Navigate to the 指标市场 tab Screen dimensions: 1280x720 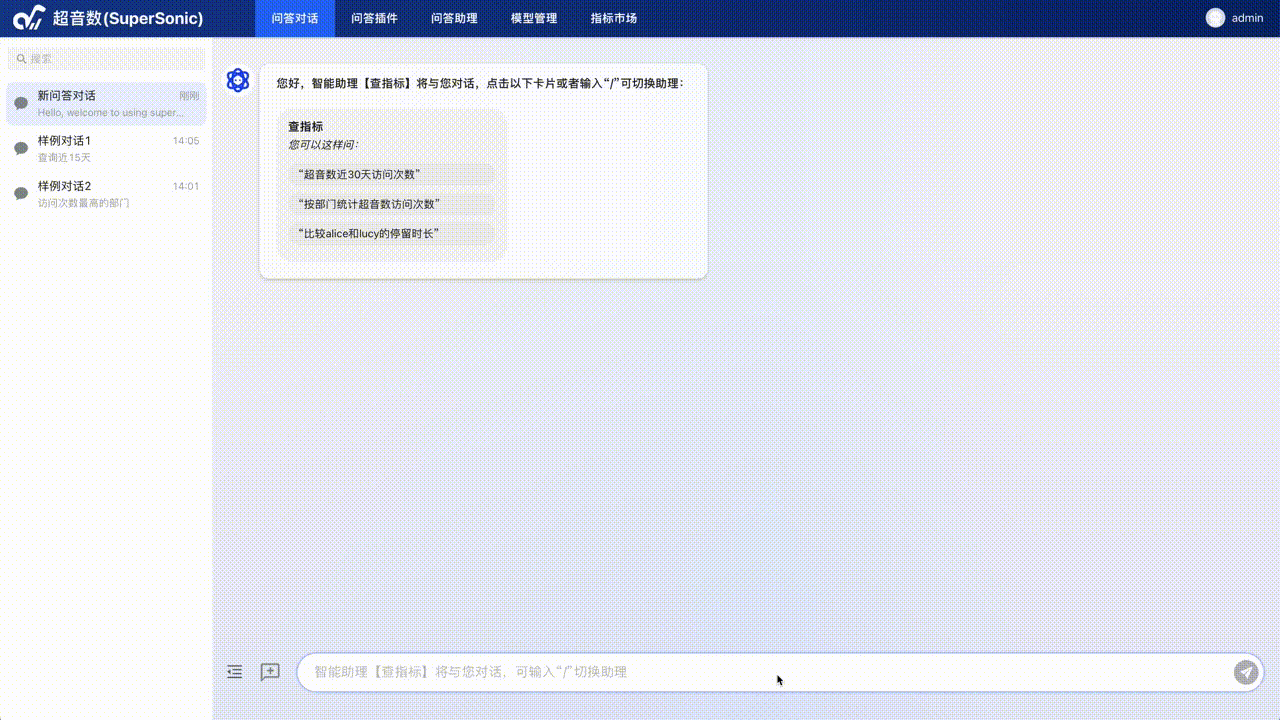pos(613,18)
